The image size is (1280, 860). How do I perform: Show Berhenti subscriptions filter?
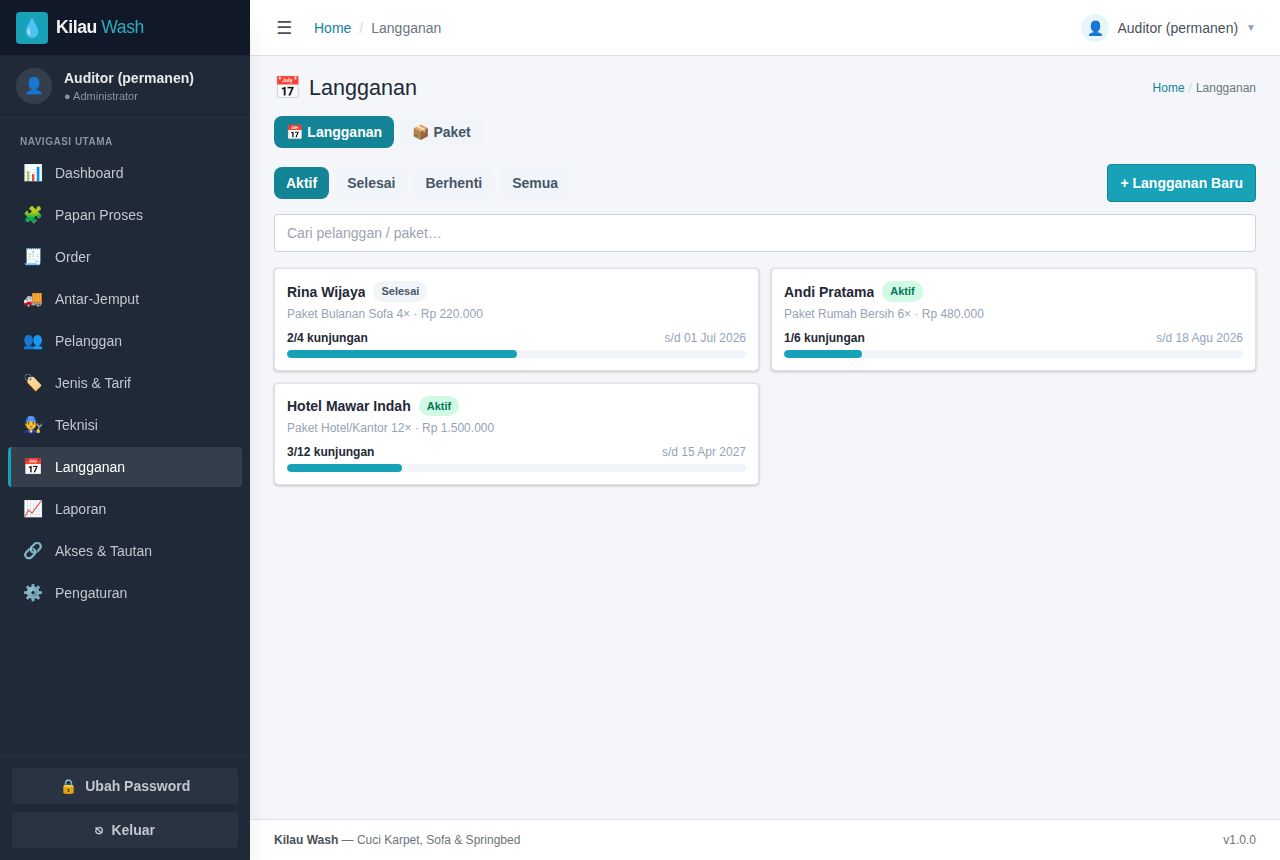[453, 183]
